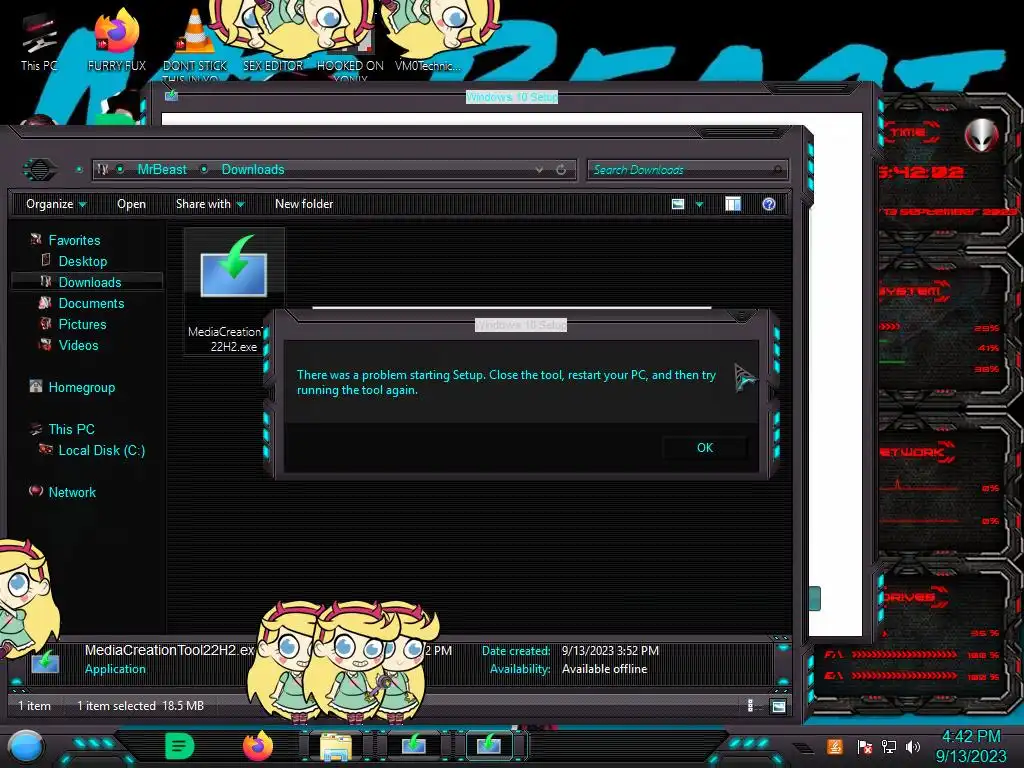Image resolution: width=1024 pixels, height=768 pixels.
Task: Open Documents in the navigation pane
Action: click(x=91, y=303)
